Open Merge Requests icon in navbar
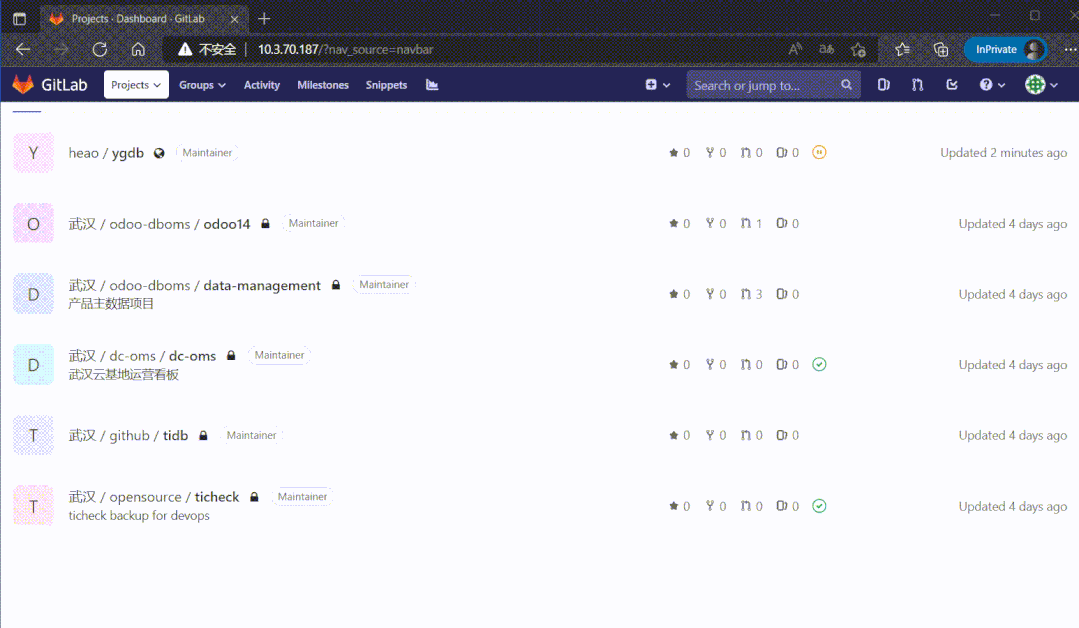Screen dimensions: 1079x628 tap(917, 85)
